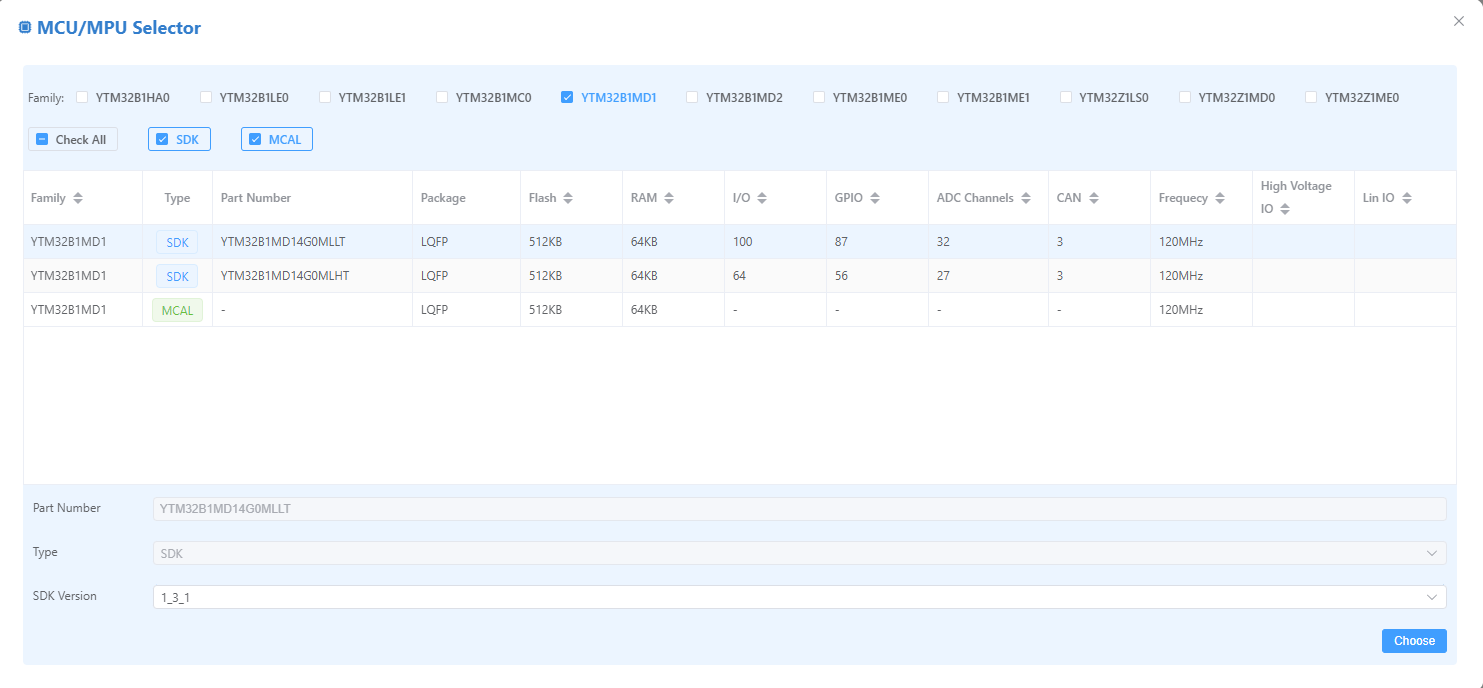Click SDK tag on the MLHT row
The height and width of the screenshot is (688, 1483).
pyautogui.click(x=177, y=276)
